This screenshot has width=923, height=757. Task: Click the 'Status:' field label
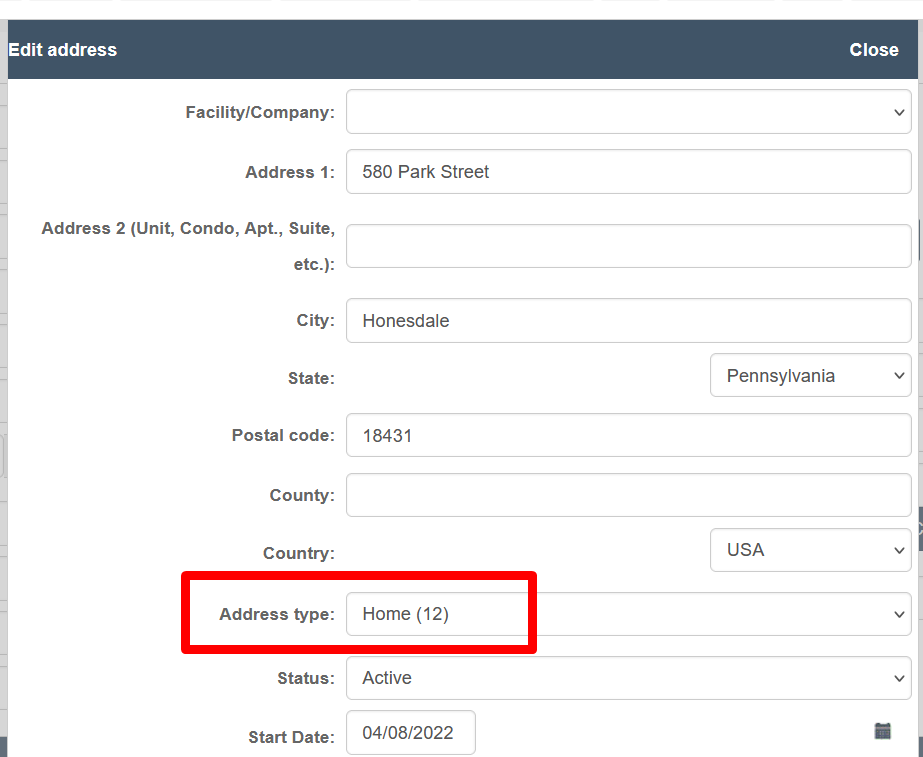click(x=306, y=679)
